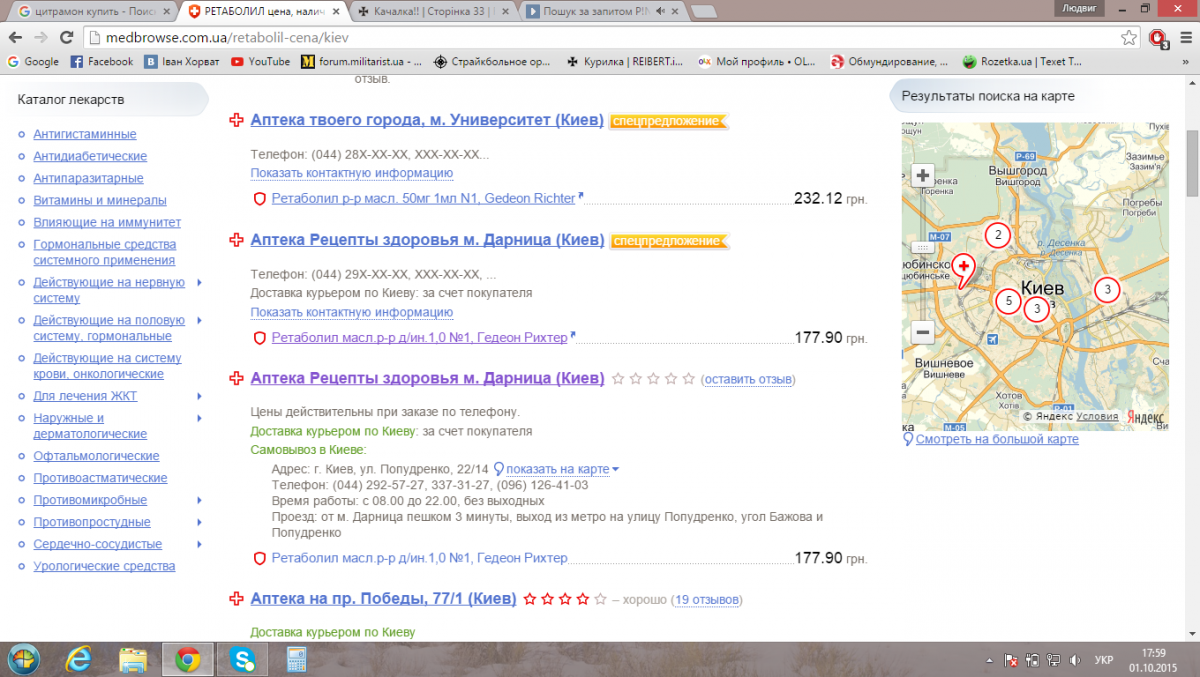Expand 'показать на карте' dropdown
1200x677 pixels.
coord(615,469)
